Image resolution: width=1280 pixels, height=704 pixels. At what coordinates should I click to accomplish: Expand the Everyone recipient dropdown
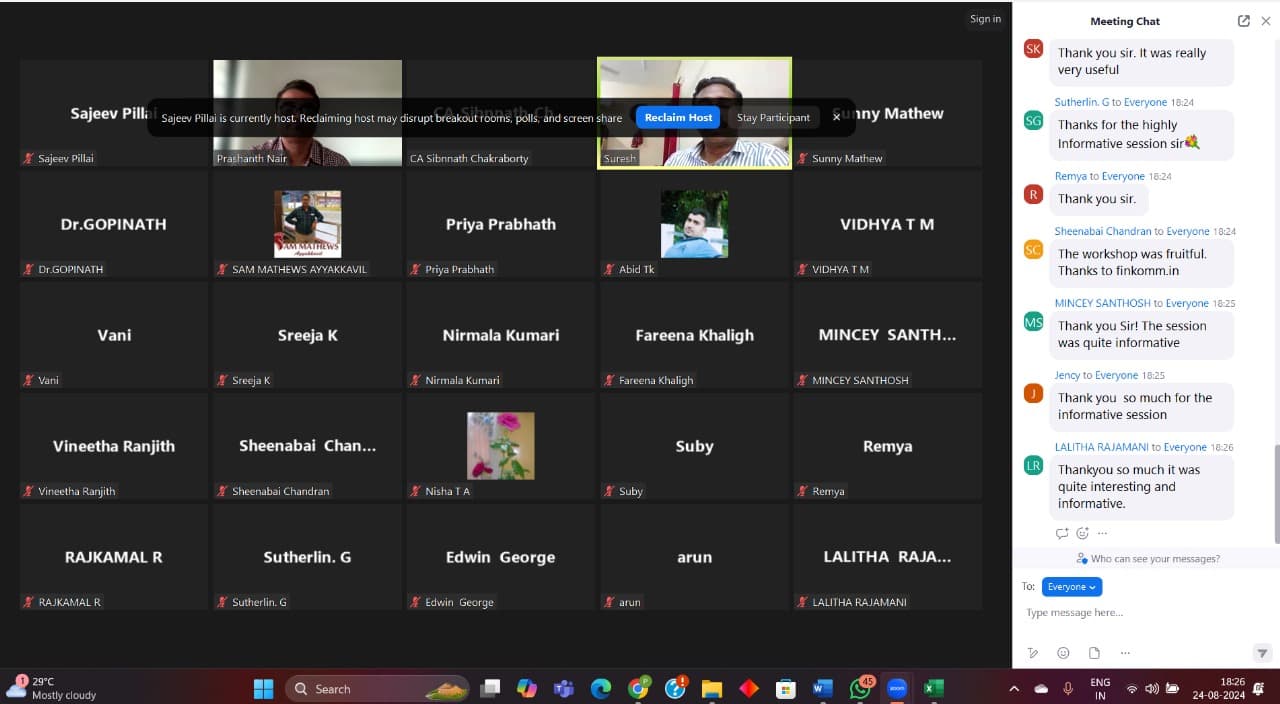pos(1072,587)
